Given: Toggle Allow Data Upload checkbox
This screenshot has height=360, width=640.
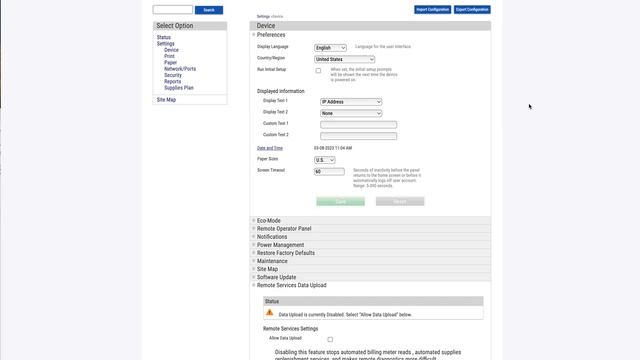Looking at the screenshot, I should tap(330, 339).
